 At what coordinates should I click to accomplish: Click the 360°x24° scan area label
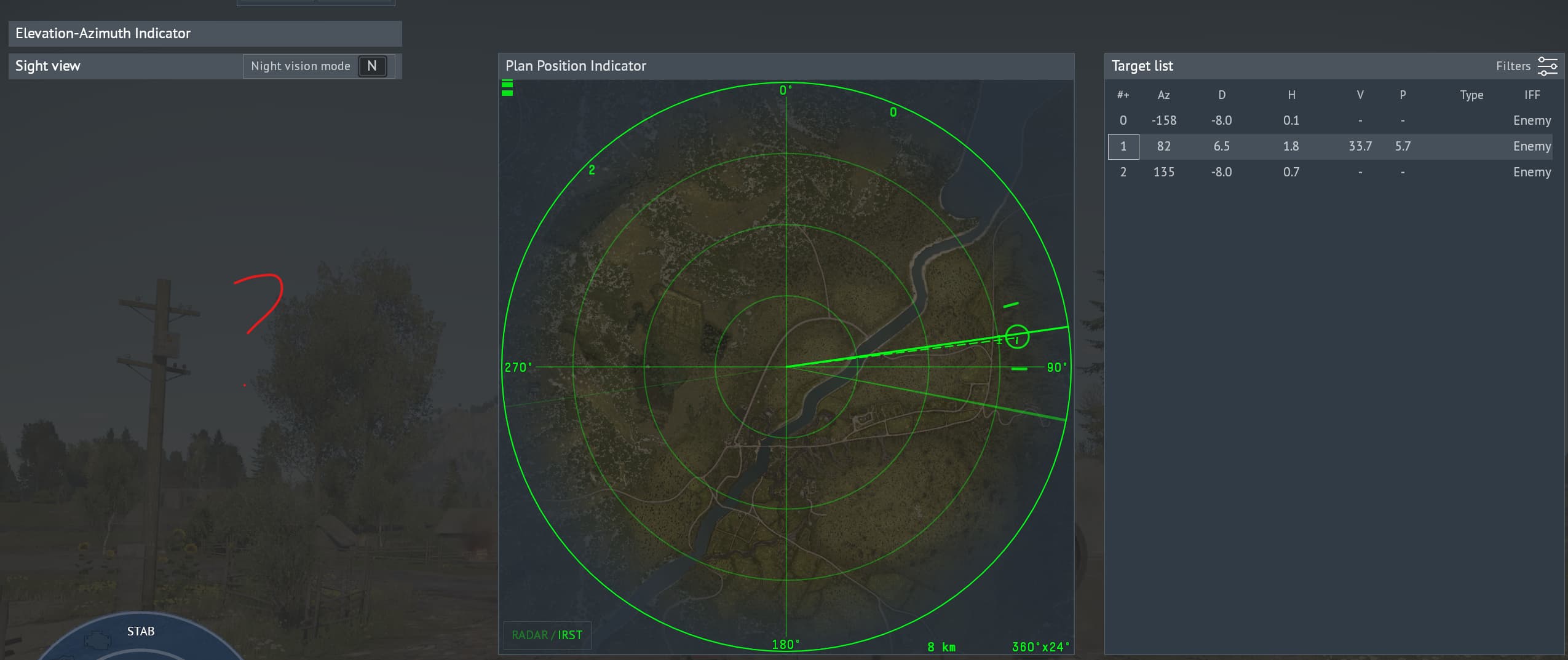click(1040, 646)
